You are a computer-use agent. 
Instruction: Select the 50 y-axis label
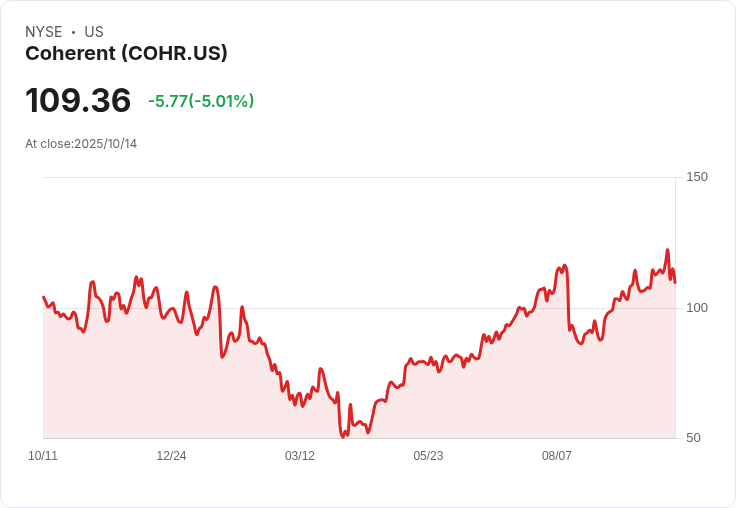[x=693, y=438]
